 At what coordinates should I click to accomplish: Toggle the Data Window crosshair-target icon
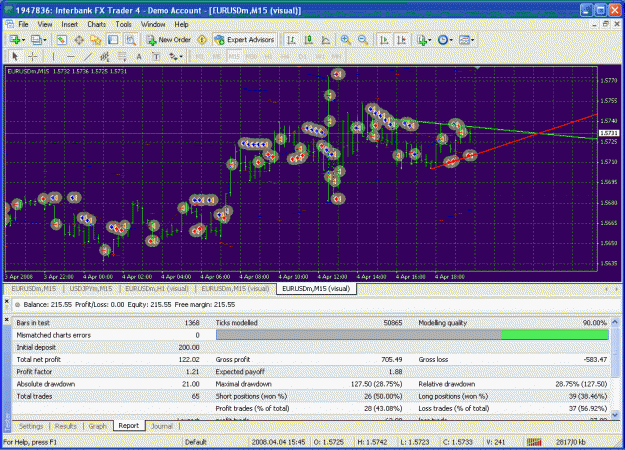tap(79, 40)
